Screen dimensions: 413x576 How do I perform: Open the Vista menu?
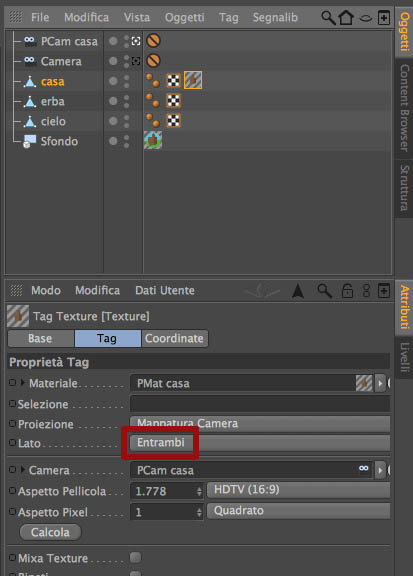[137, 17]
